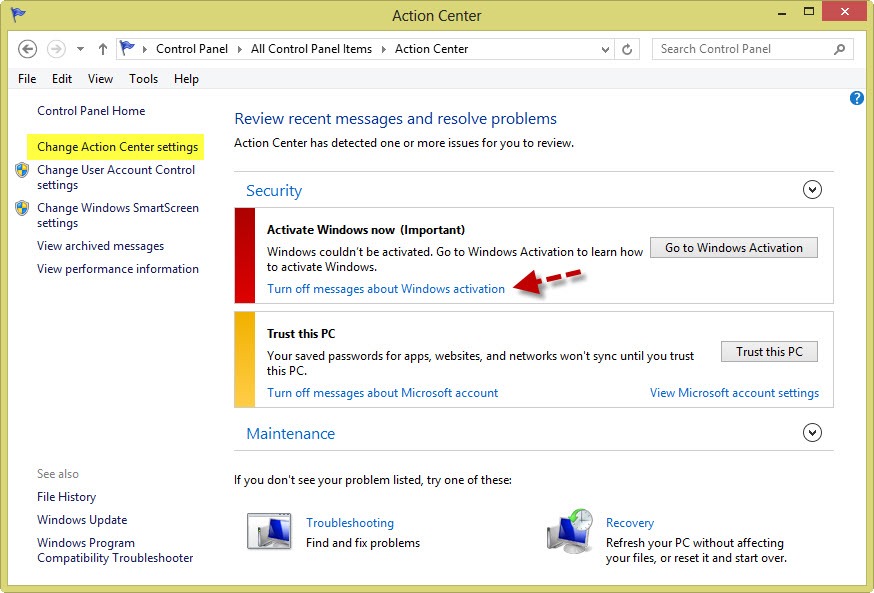Expand the Maintenance section chevron
The width and height of the screenshot is (874, 593).
[x=812, y=432]
